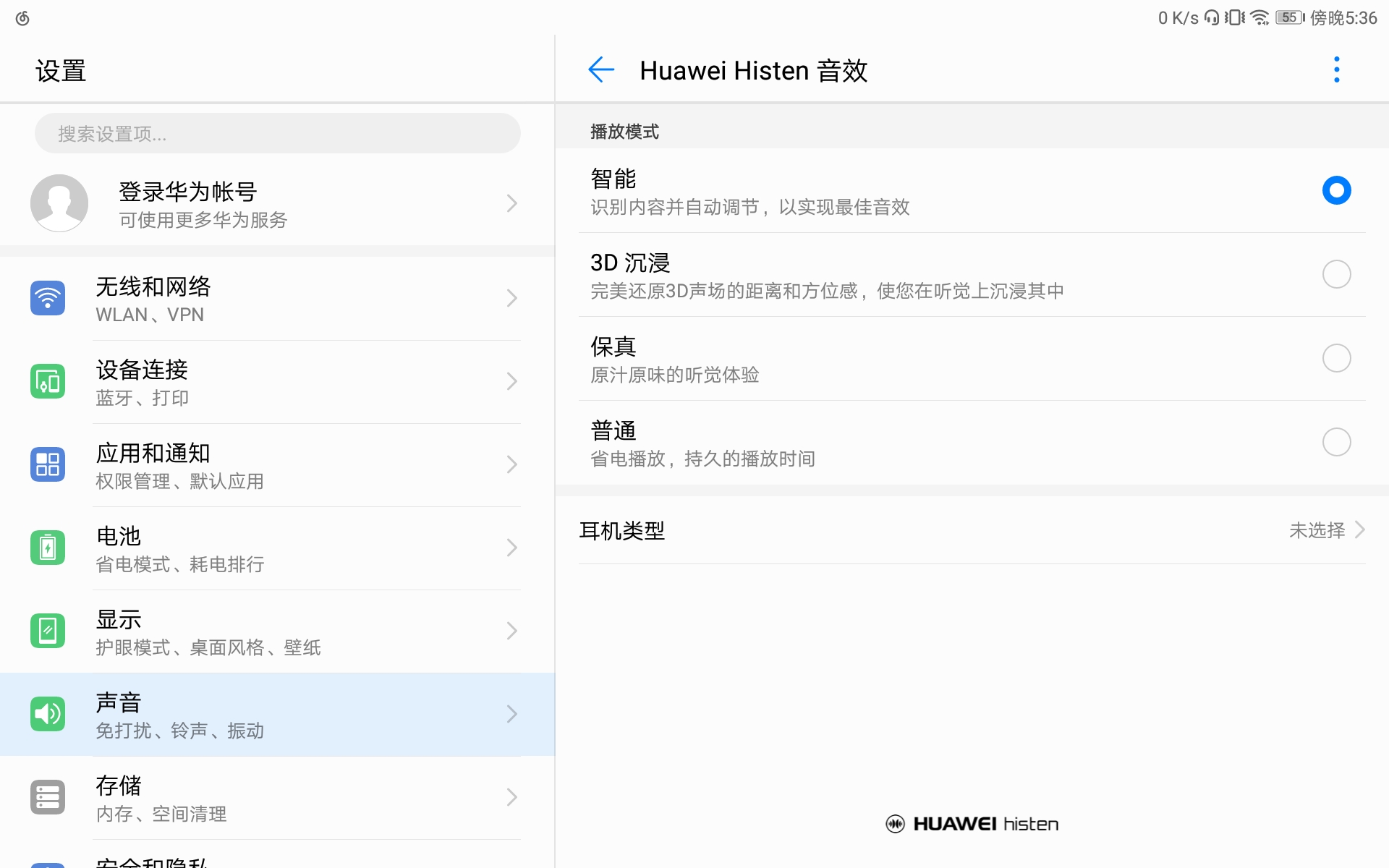Tap the 声音 label text

(119, 702)
